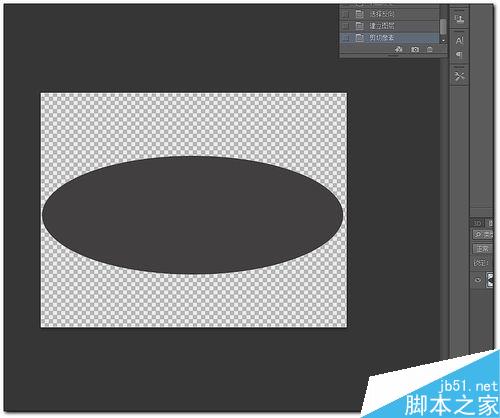Click the History panel scroll-down arrow
Screen dimensions: 500x418
[x=443, y=40]
